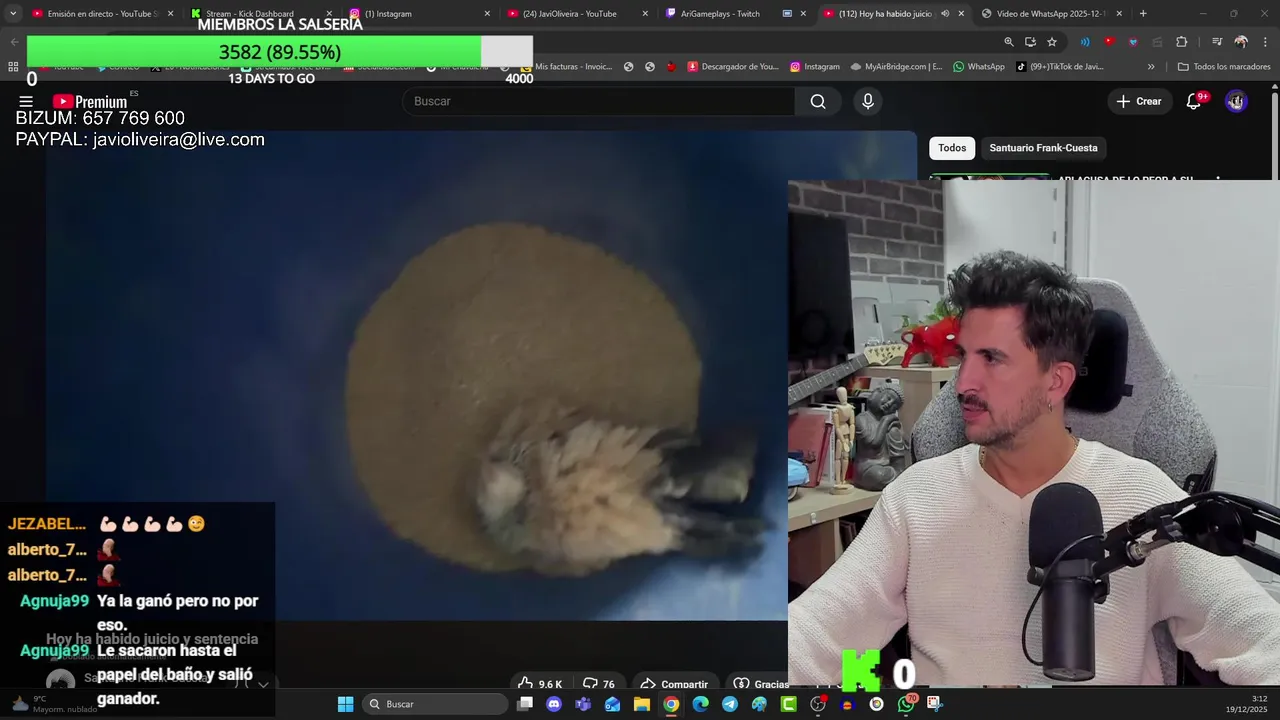Open the Instagram bookmark
This screenshot has width=1280, height=720.
click(x=815, y=67)
